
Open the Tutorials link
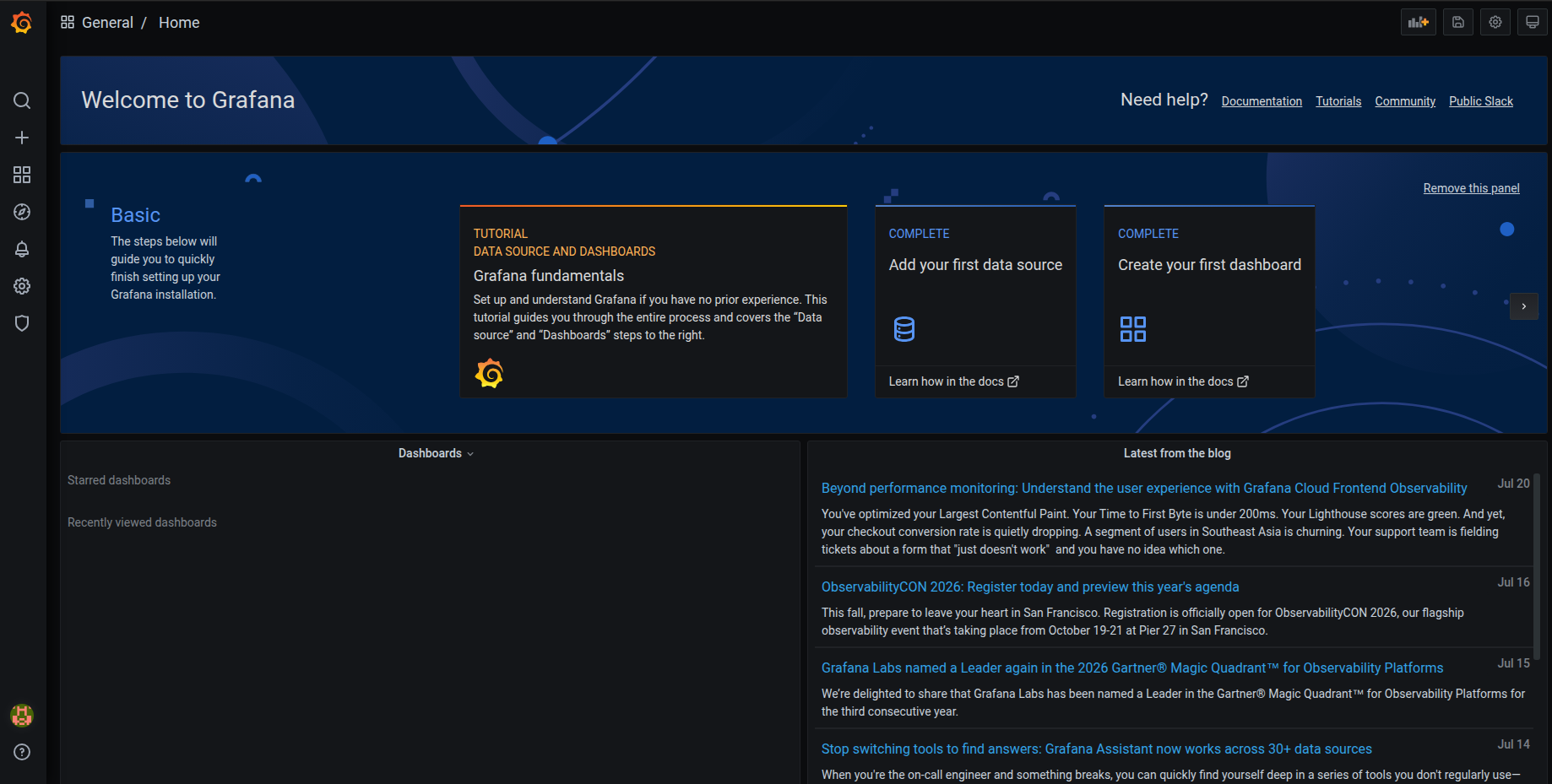[x=1338, y=101]
